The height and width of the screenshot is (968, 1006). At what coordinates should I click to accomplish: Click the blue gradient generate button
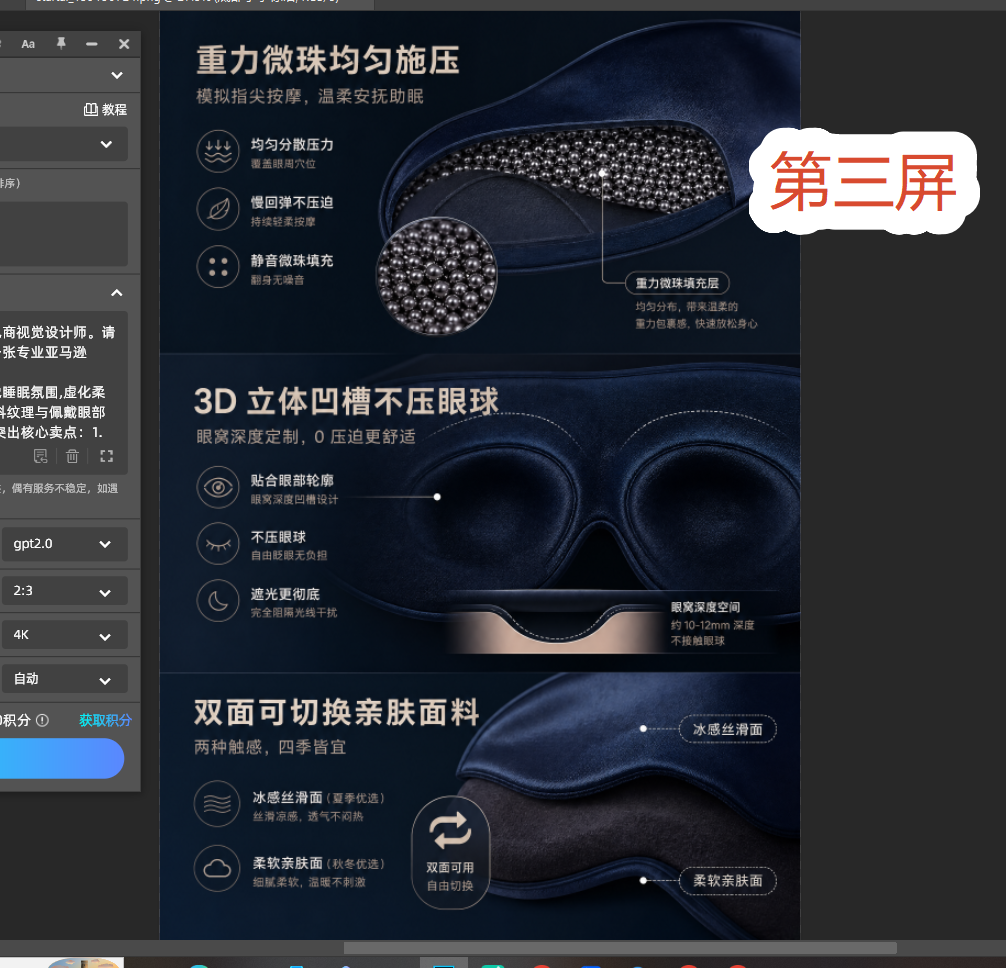(62, 758)
